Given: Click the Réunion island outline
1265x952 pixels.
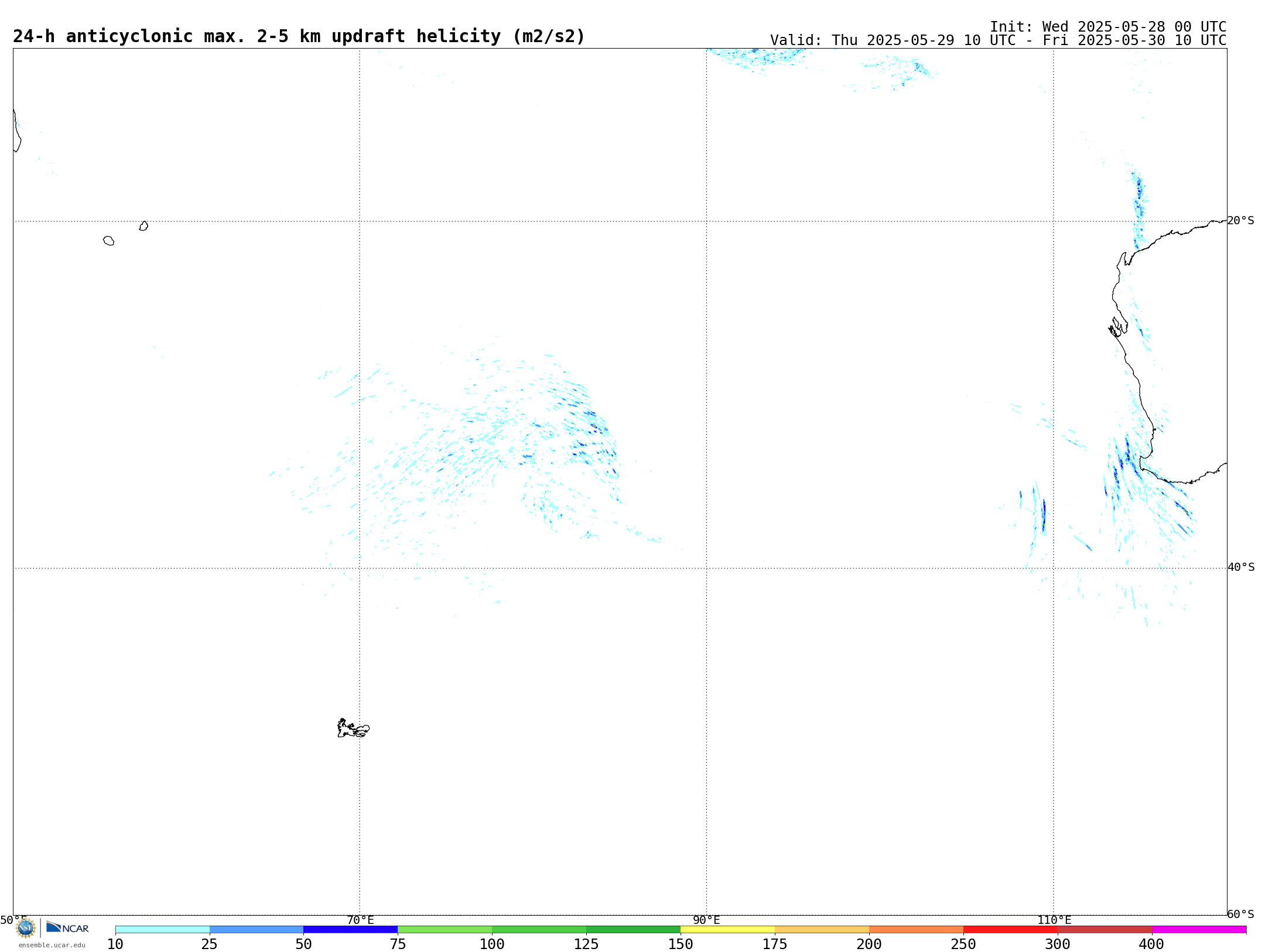Looking at the screenshot, I should [x=109, y=241].
